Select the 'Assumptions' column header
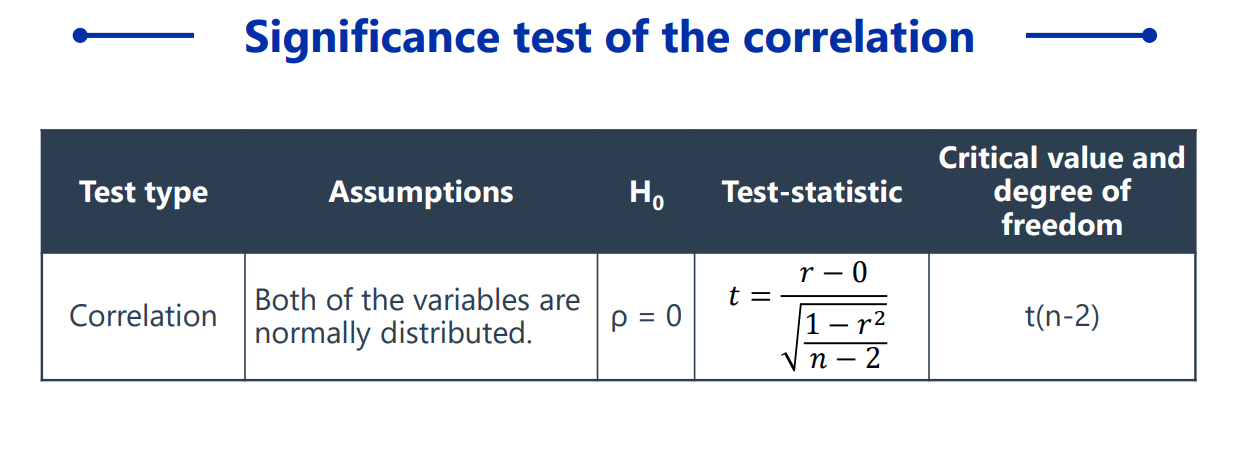Viewport: 1257px width, 451px height. (421, 192)
